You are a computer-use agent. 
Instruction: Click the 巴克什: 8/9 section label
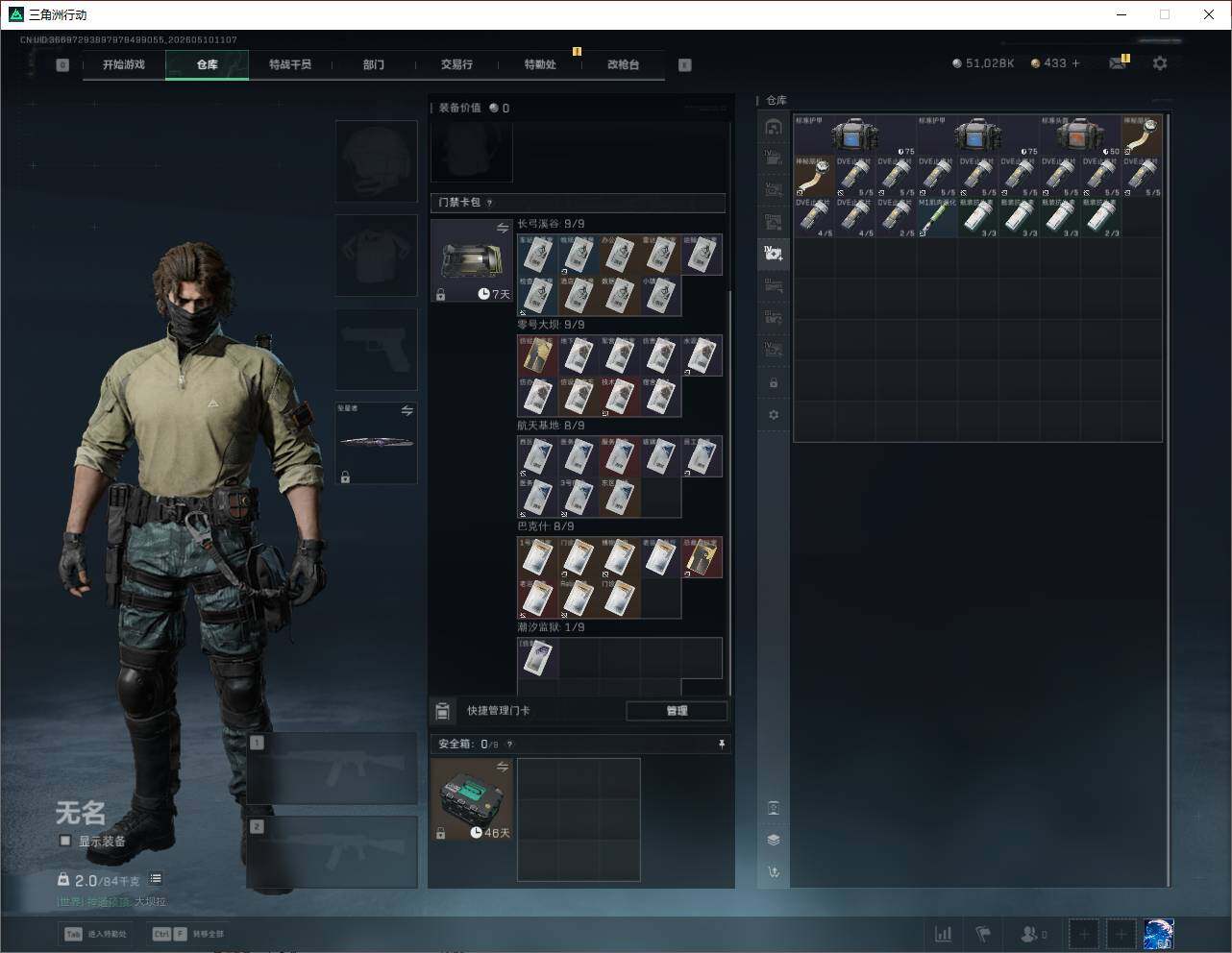[546, 526]
